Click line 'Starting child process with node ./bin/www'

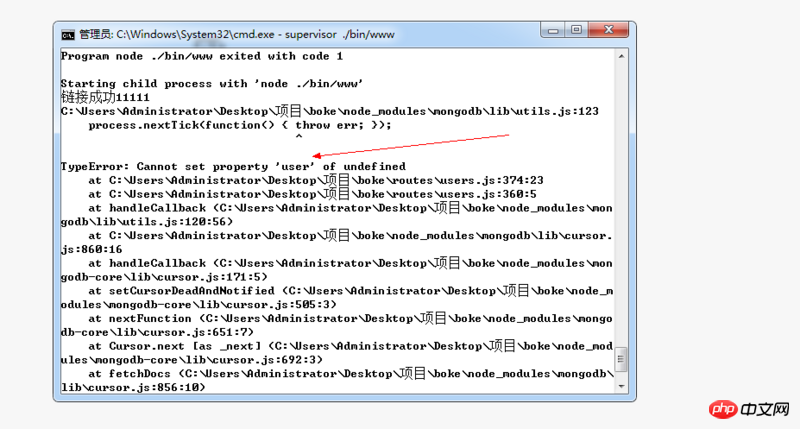(x=212, y=84)
